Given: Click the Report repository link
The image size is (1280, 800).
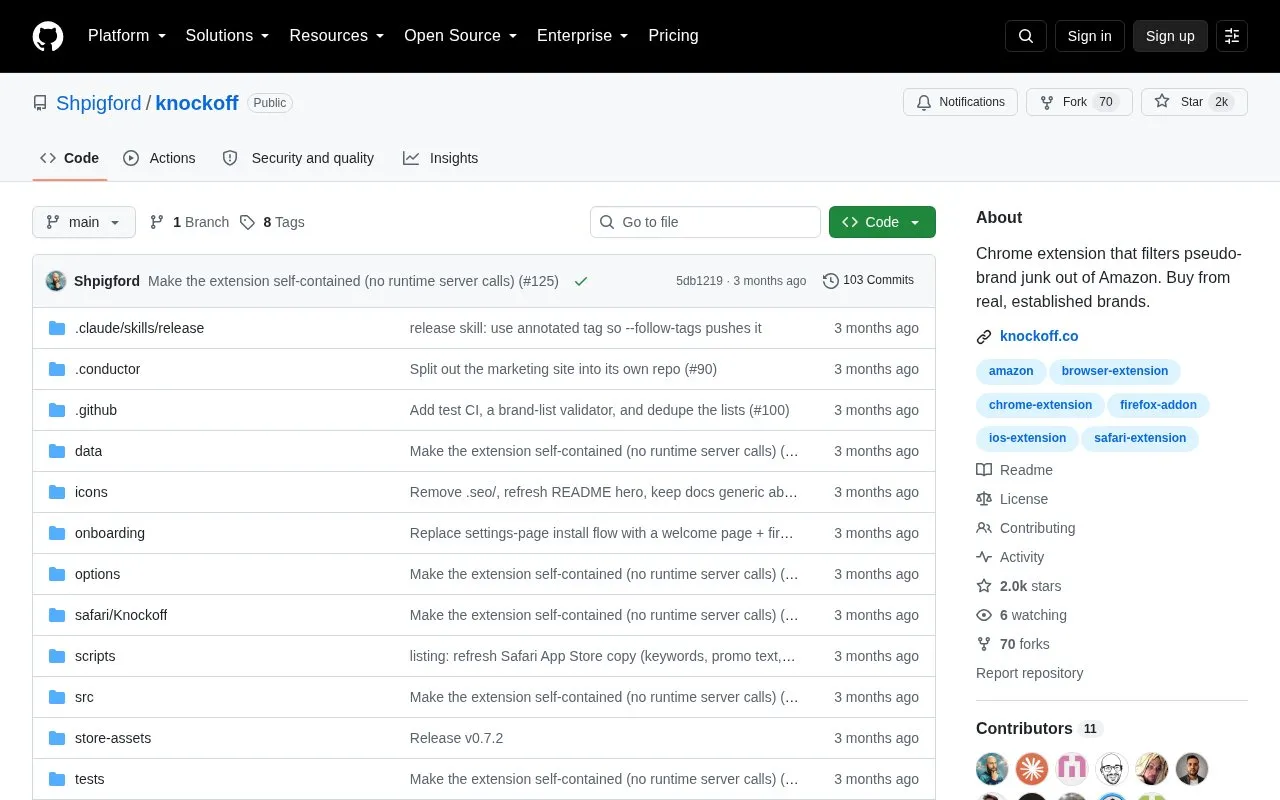Looking at the screenshot, I should tap(1029, 673).
